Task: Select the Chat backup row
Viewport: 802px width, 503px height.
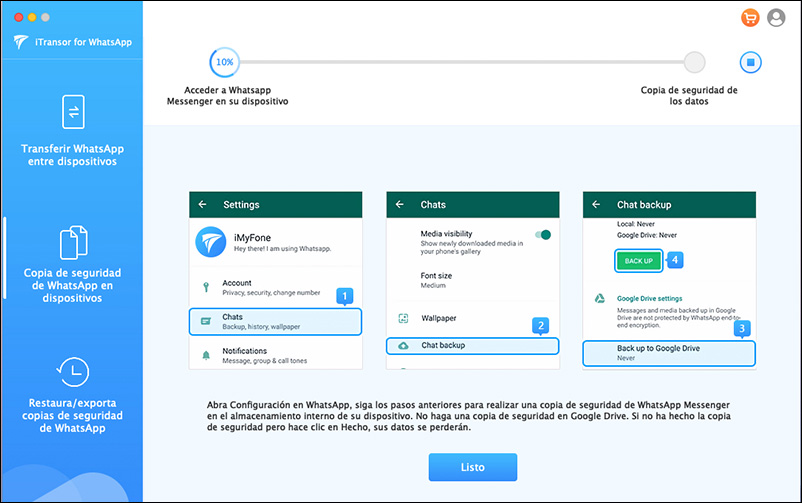Action: [473, 346]
